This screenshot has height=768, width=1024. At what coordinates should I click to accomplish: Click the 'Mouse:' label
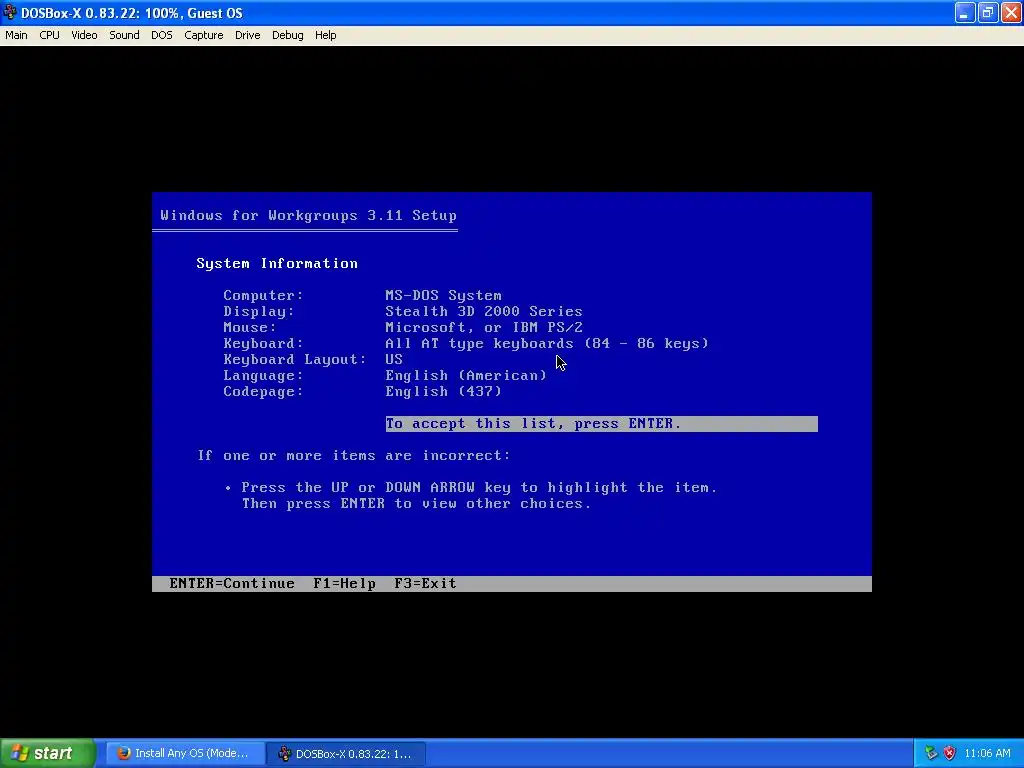(x=250, y=327)
